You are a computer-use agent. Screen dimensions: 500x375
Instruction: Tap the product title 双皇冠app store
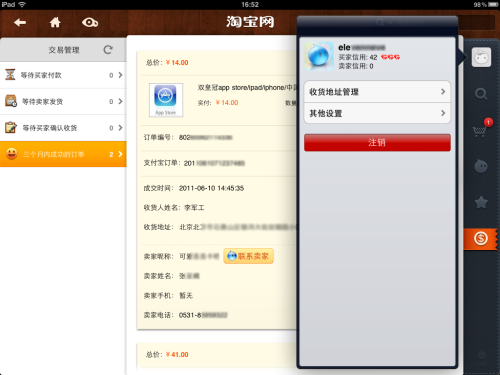247,87
